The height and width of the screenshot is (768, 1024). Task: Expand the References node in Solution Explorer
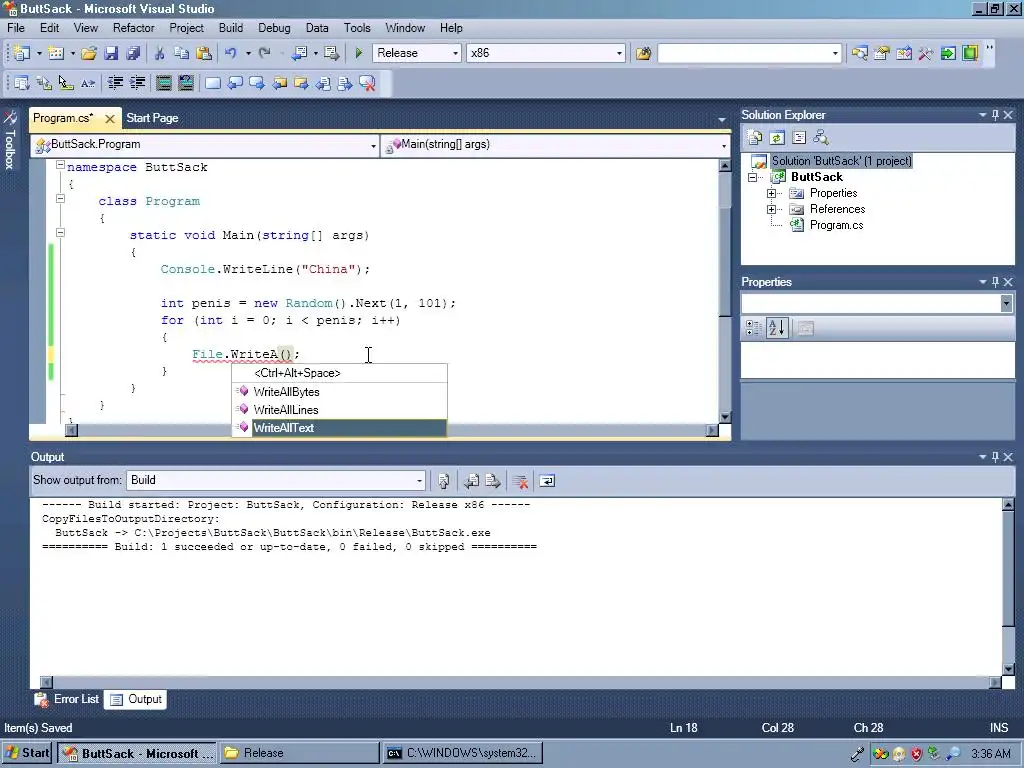[772, 210]
